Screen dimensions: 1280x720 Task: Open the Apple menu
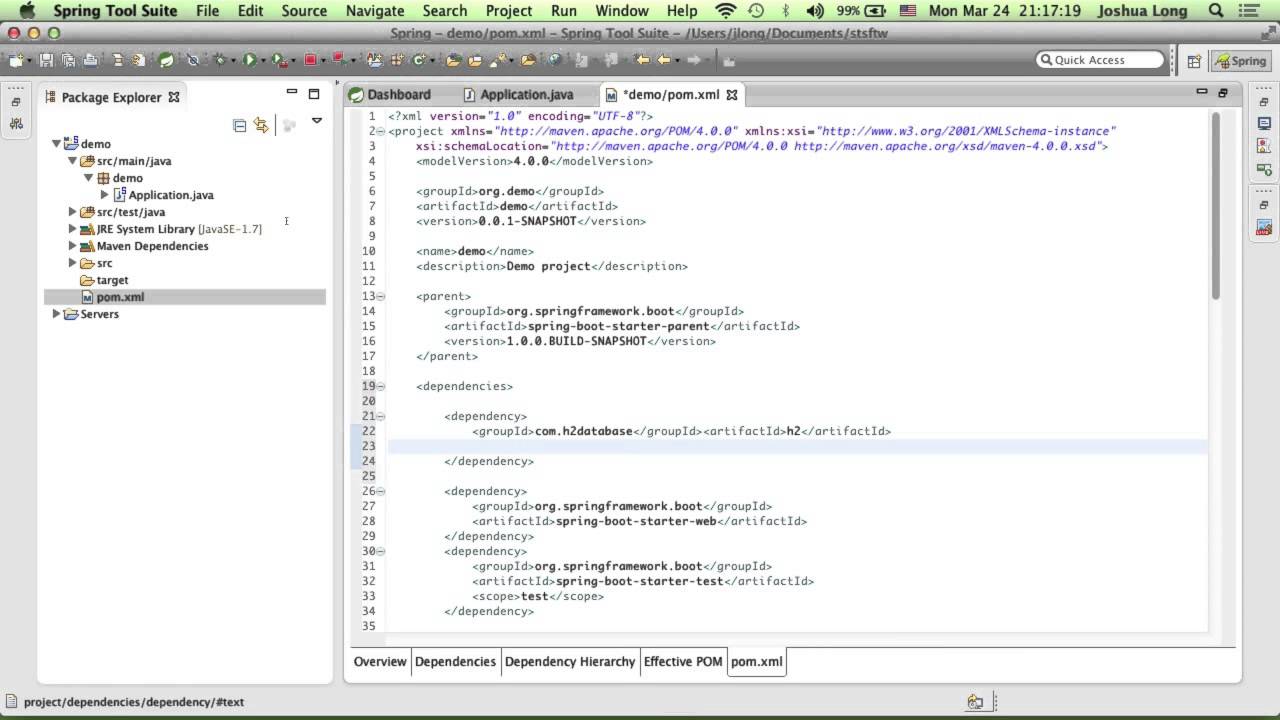[x=27, y=11]
